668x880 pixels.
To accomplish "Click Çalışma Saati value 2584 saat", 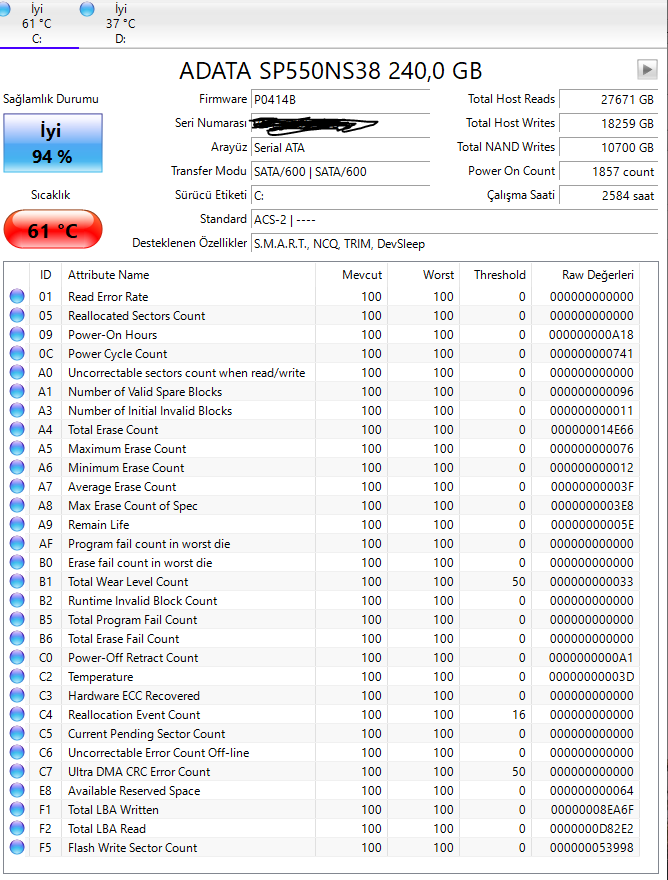I will (x=608, y=195).
